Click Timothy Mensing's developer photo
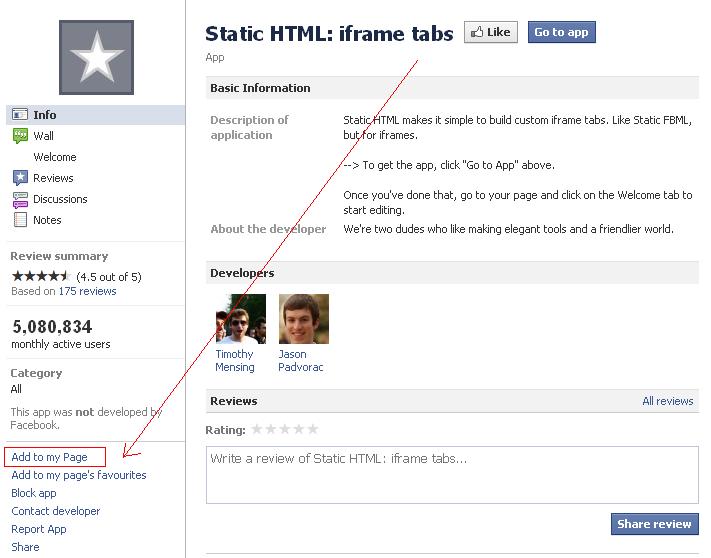The width and height of the screenshot is (711, 558). coord(241,319)
